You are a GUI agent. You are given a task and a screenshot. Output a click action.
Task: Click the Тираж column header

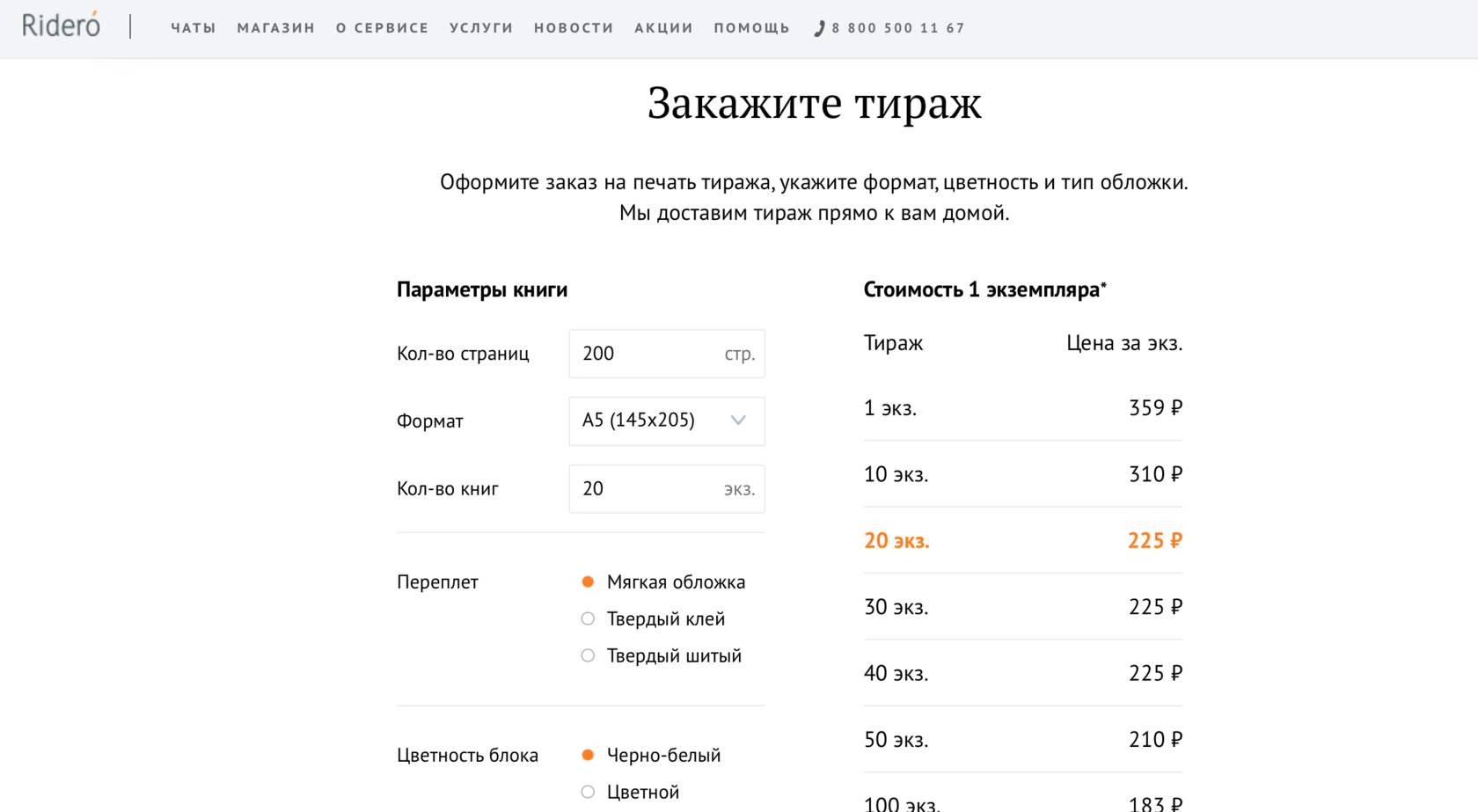click(894, 343)
